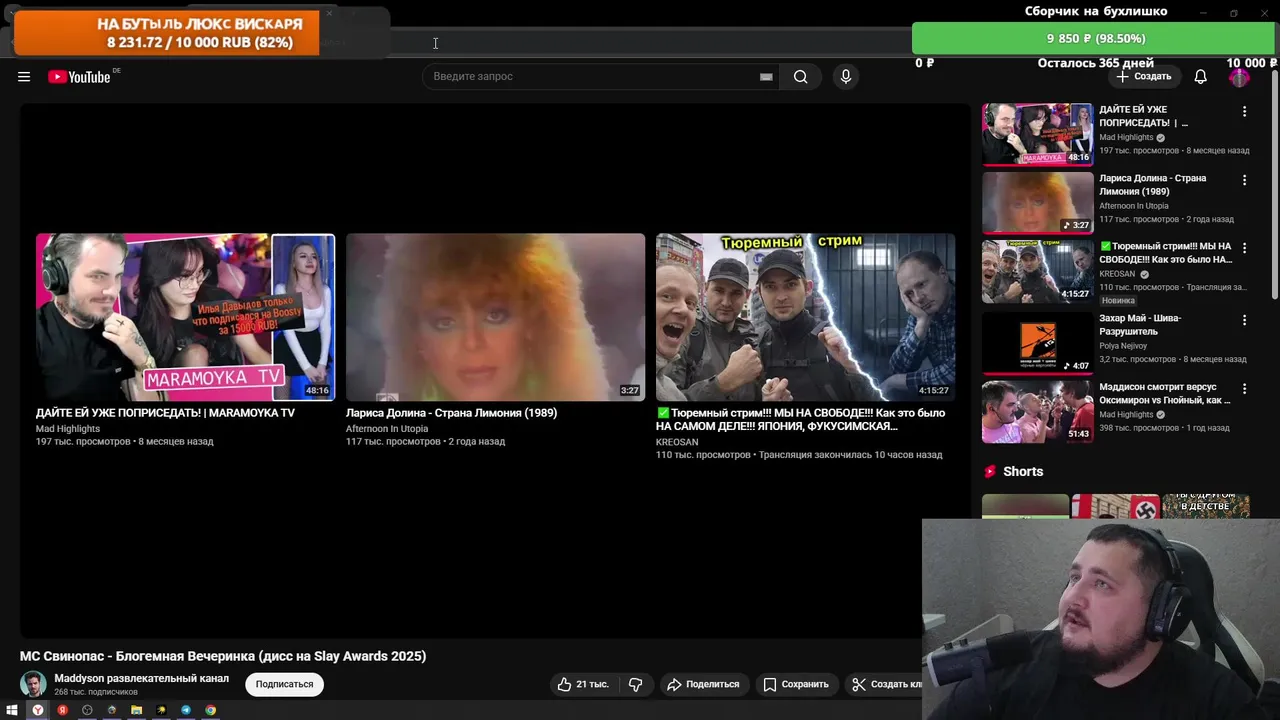
Task: Click the 48:16 duration badge on the sidebar MARAMOYKA thumbnail
Action: 1078,157
